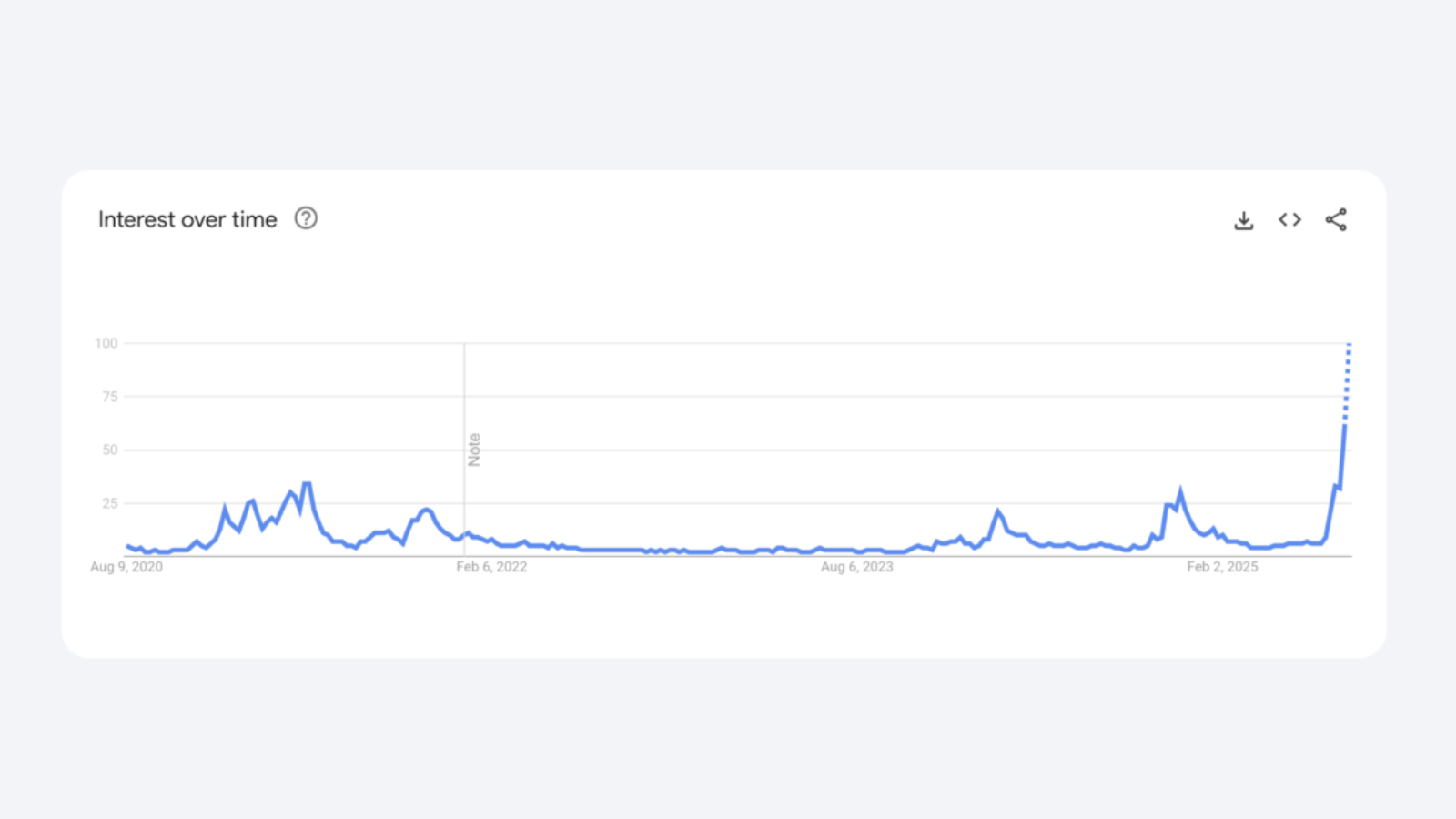Click the Feb 2, 2025 axis label
Image resolution: width=1456 pixels, height=819 pixels.
click(x=1223, y=566)
